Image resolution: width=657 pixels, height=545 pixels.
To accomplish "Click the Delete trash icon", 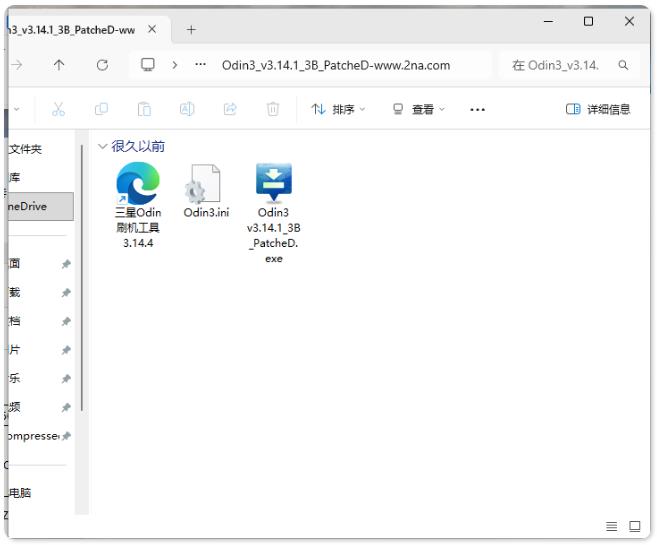I will [x=273, y=109].
